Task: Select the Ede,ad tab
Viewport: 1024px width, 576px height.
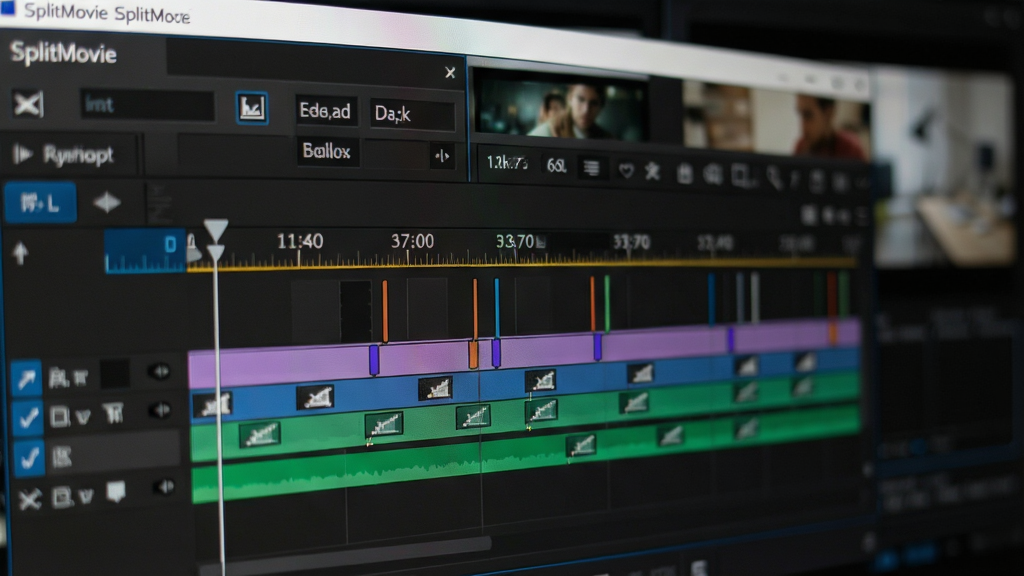Action: pos(325,111)
